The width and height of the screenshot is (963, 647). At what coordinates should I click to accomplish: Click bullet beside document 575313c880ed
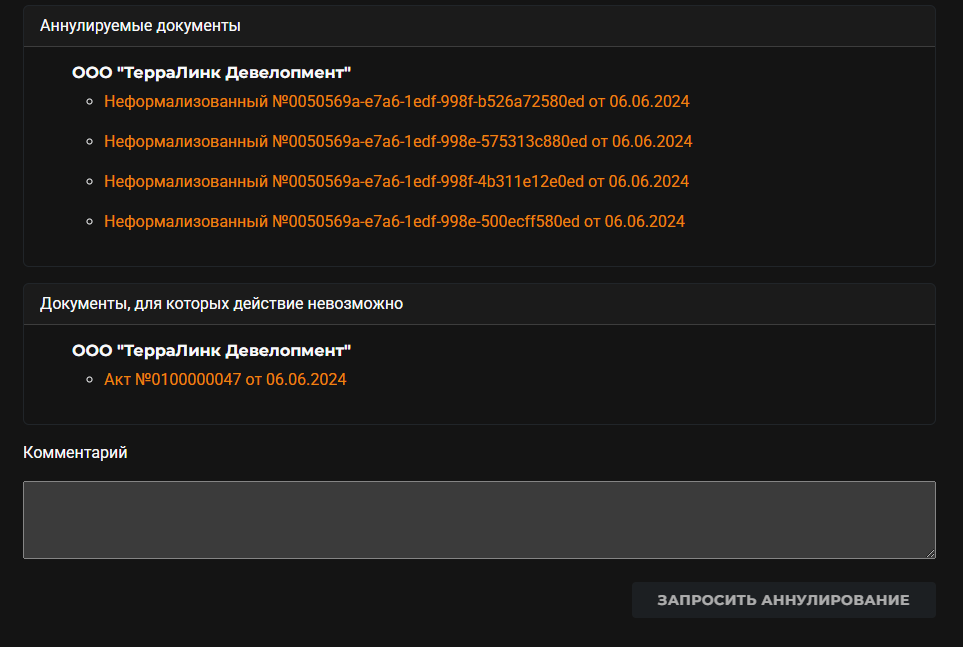[x=90, y=141]
